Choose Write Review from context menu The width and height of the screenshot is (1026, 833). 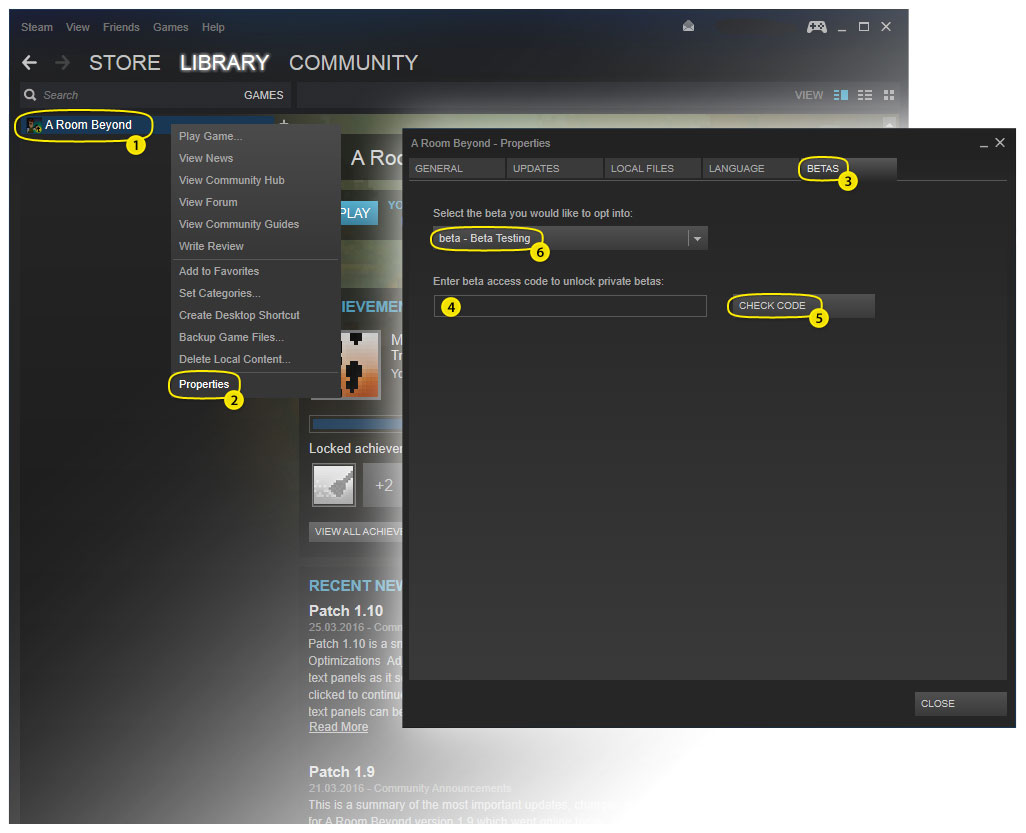coord(255,246)
